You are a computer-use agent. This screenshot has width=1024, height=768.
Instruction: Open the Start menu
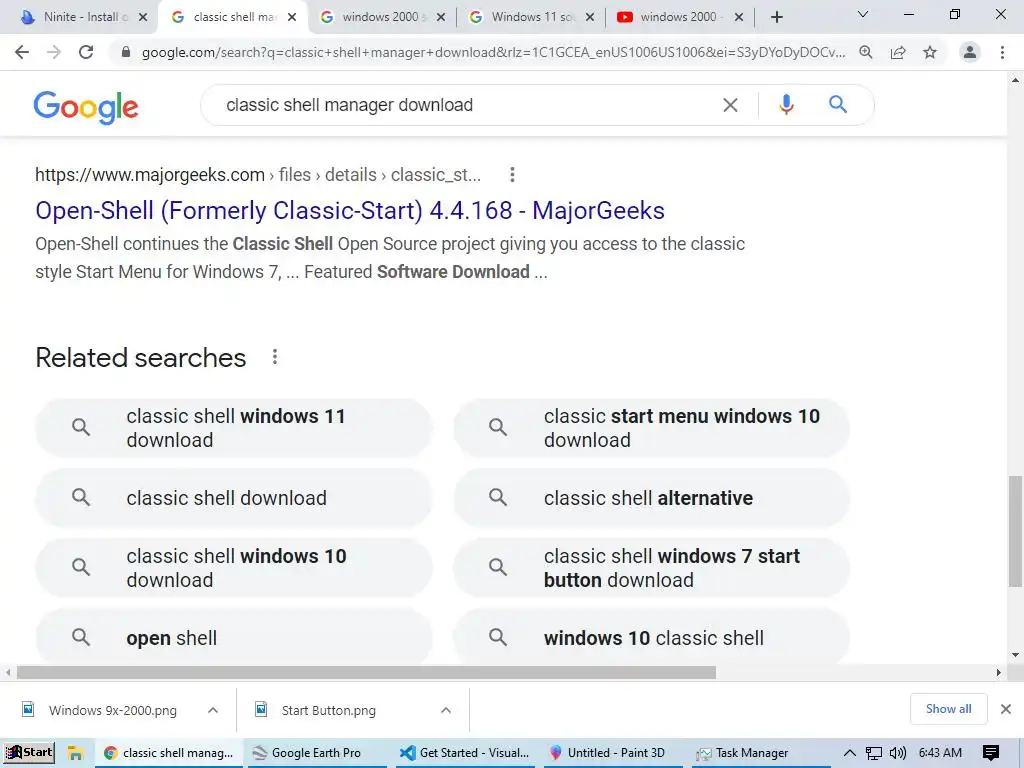pyautogui.click(x=29, y=752)
